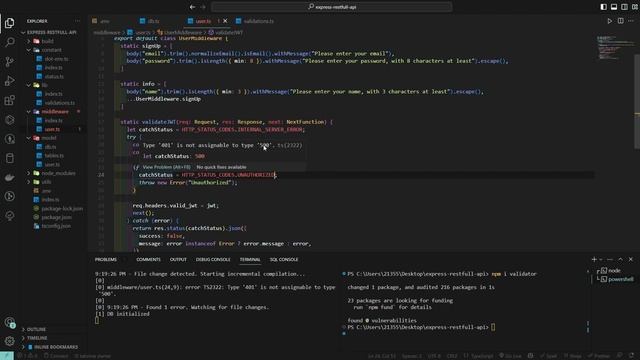The width and height of the screenshot is (640, 360).
Task: Collapse the constant folder
Action: click(x=51, y=50)
